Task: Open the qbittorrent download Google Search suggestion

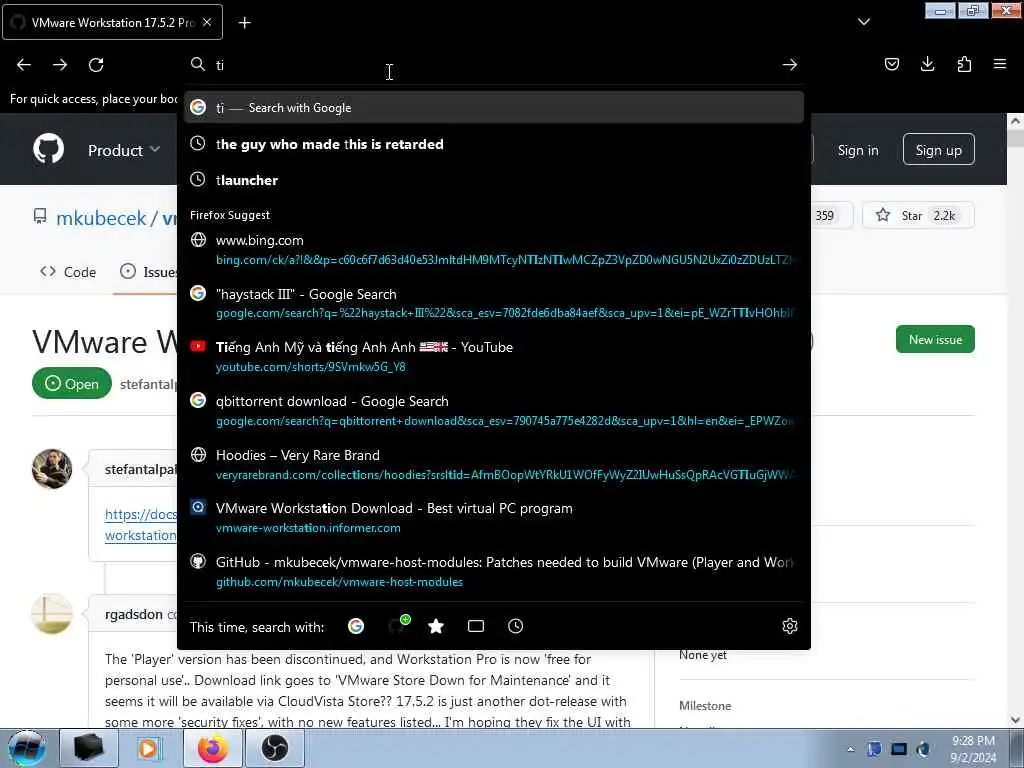Action: pos(494,411)
